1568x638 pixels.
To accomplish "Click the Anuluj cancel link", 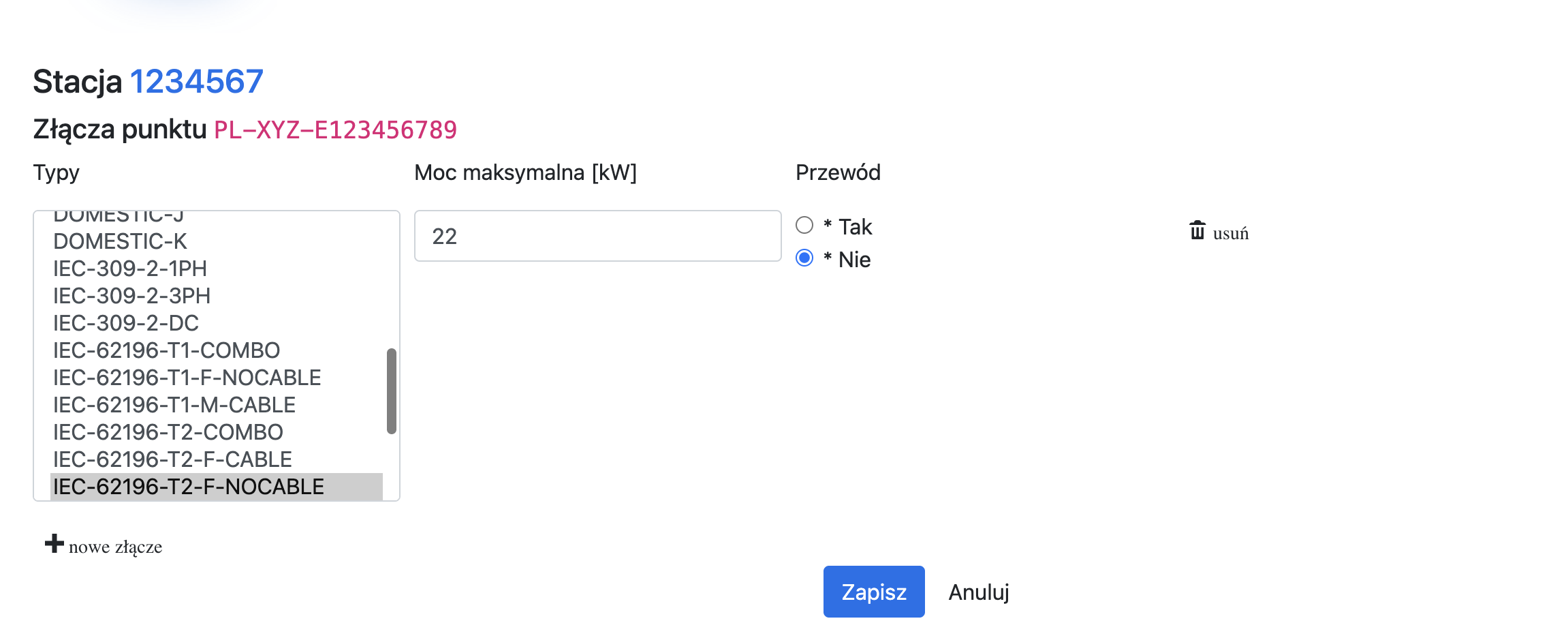I will coord(978,592).
